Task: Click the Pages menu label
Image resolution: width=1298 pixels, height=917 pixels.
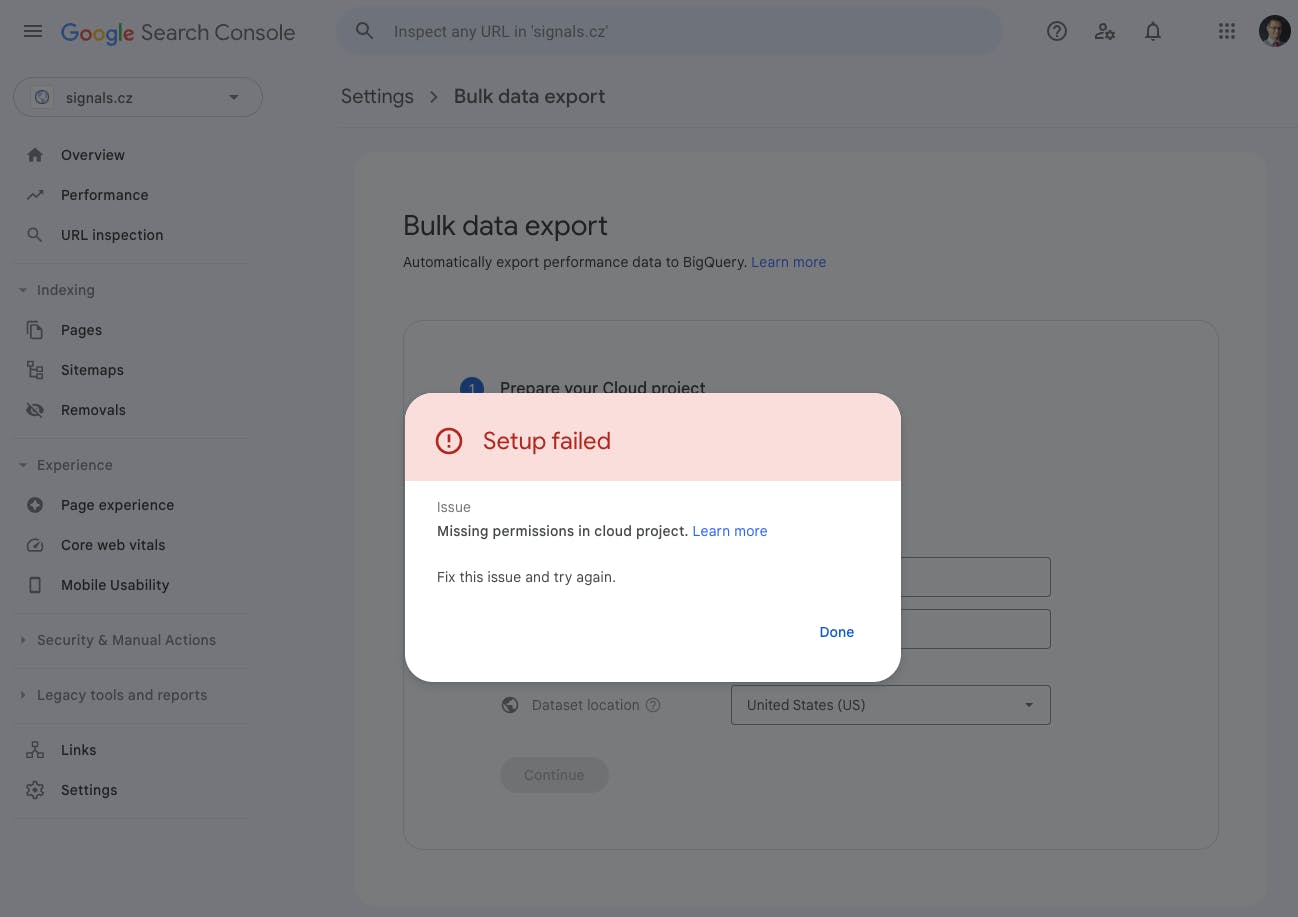Action: (x=81, y=330)
